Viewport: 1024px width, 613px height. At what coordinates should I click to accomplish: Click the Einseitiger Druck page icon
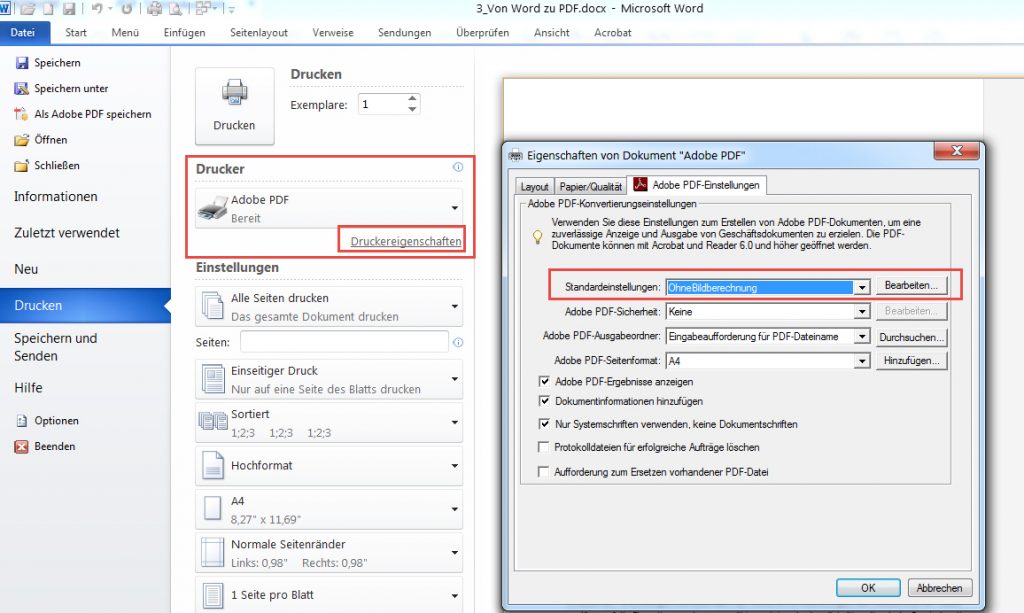point(214,379)
